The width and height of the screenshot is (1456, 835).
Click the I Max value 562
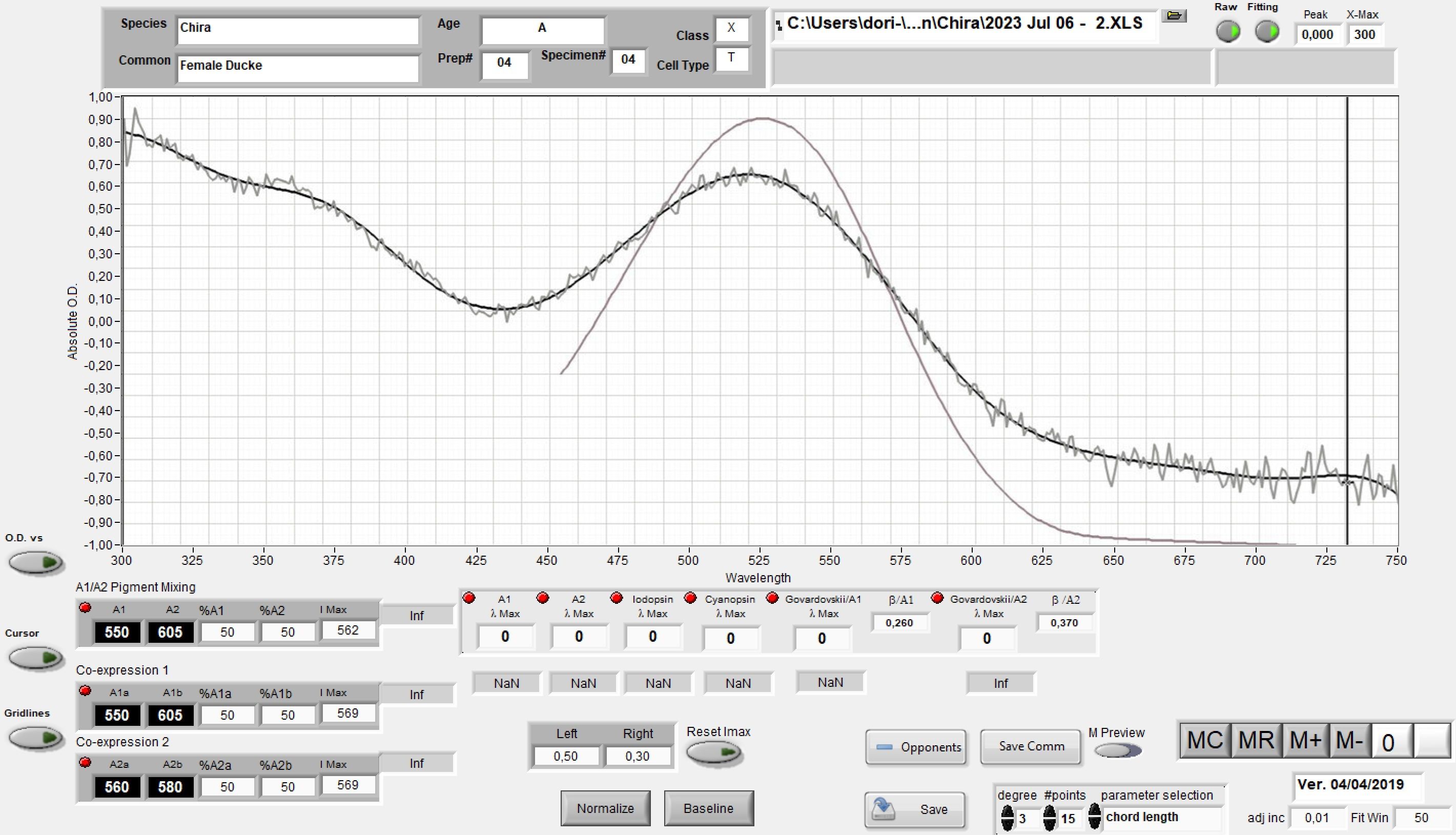pyautogui.click(x=348, y=630)
